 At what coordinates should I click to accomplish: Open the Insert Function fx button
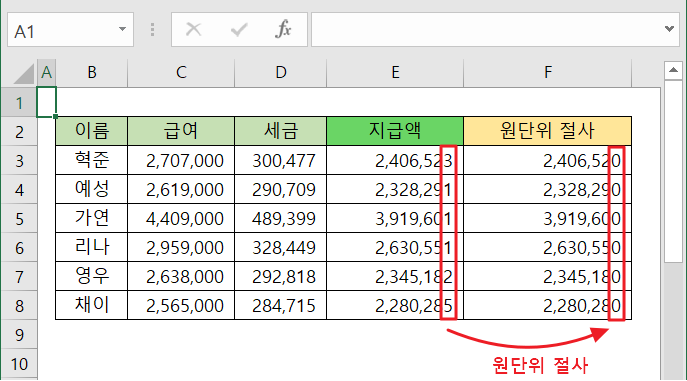[x=283, y=29]
